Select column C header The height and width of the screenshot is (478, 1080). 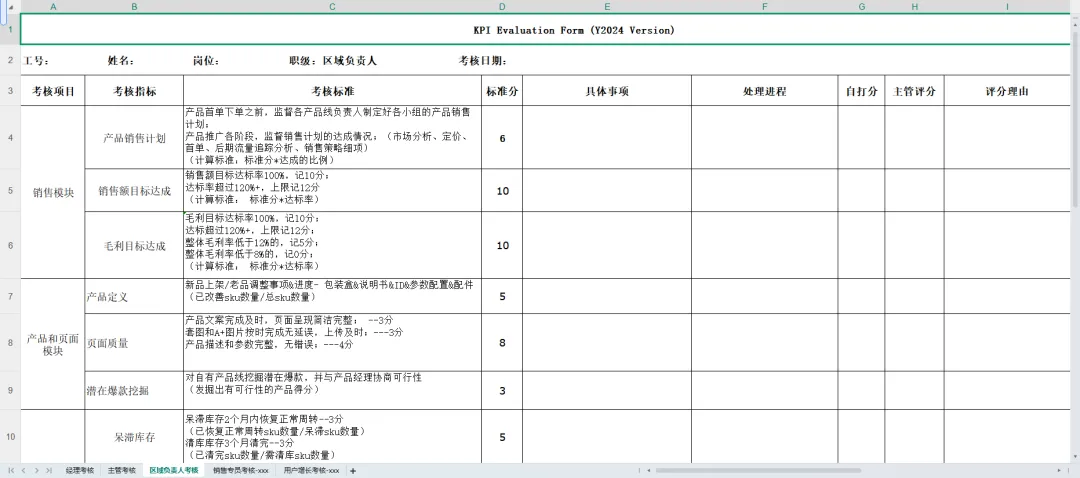[x=333, y=7]
